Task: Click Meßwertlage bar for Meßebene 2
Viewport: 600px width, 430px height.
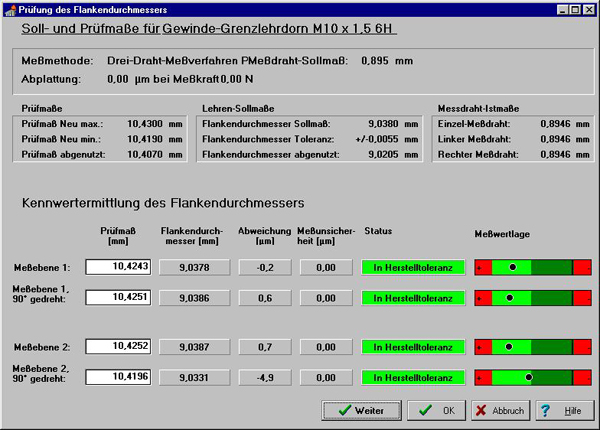Action: coord(533,347)
